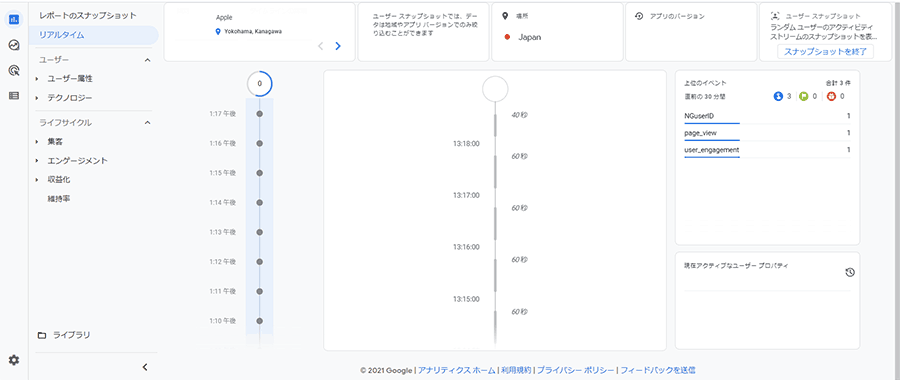Click the 1:16 午後 timeline dot
The height and width of the screenshot is (380, 900).
pyautogui.click(x=259, y=144)
